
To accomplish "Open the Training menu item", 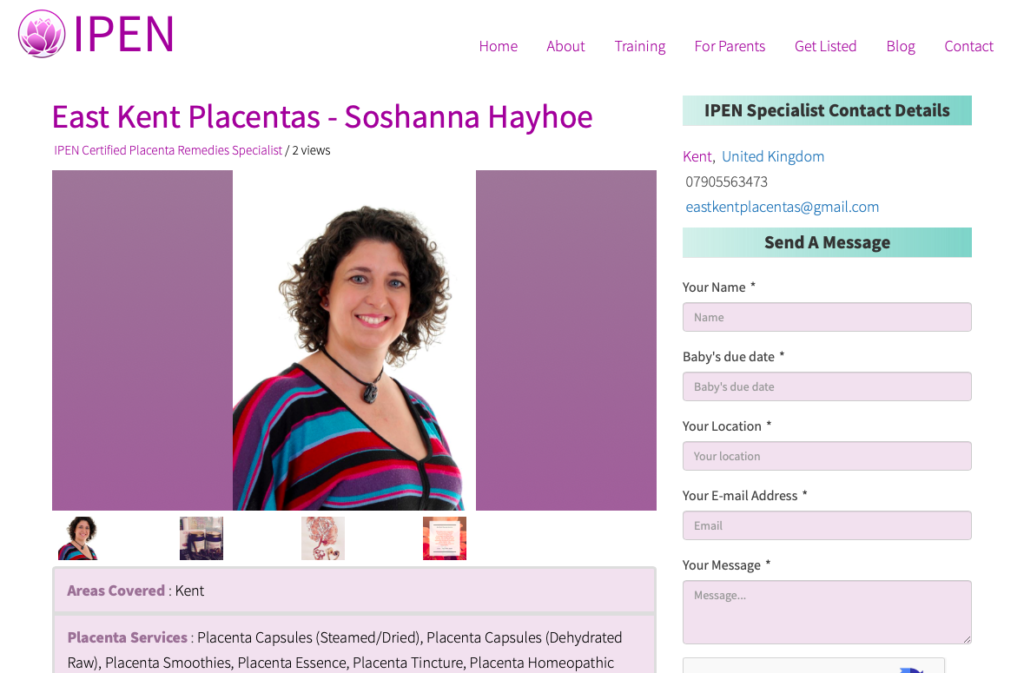I will point(639,46).
